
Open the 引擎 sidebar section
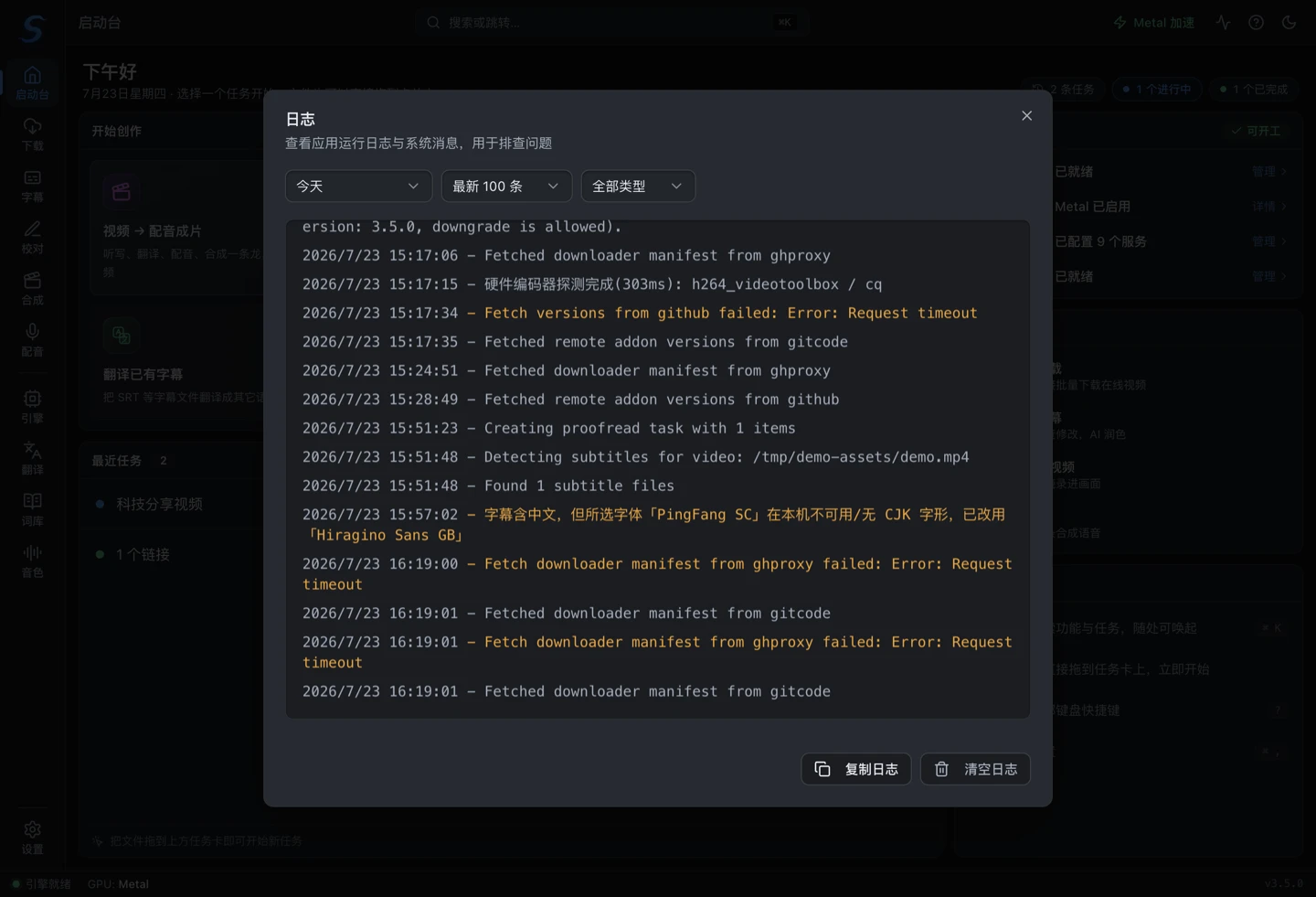coord(32,406)
